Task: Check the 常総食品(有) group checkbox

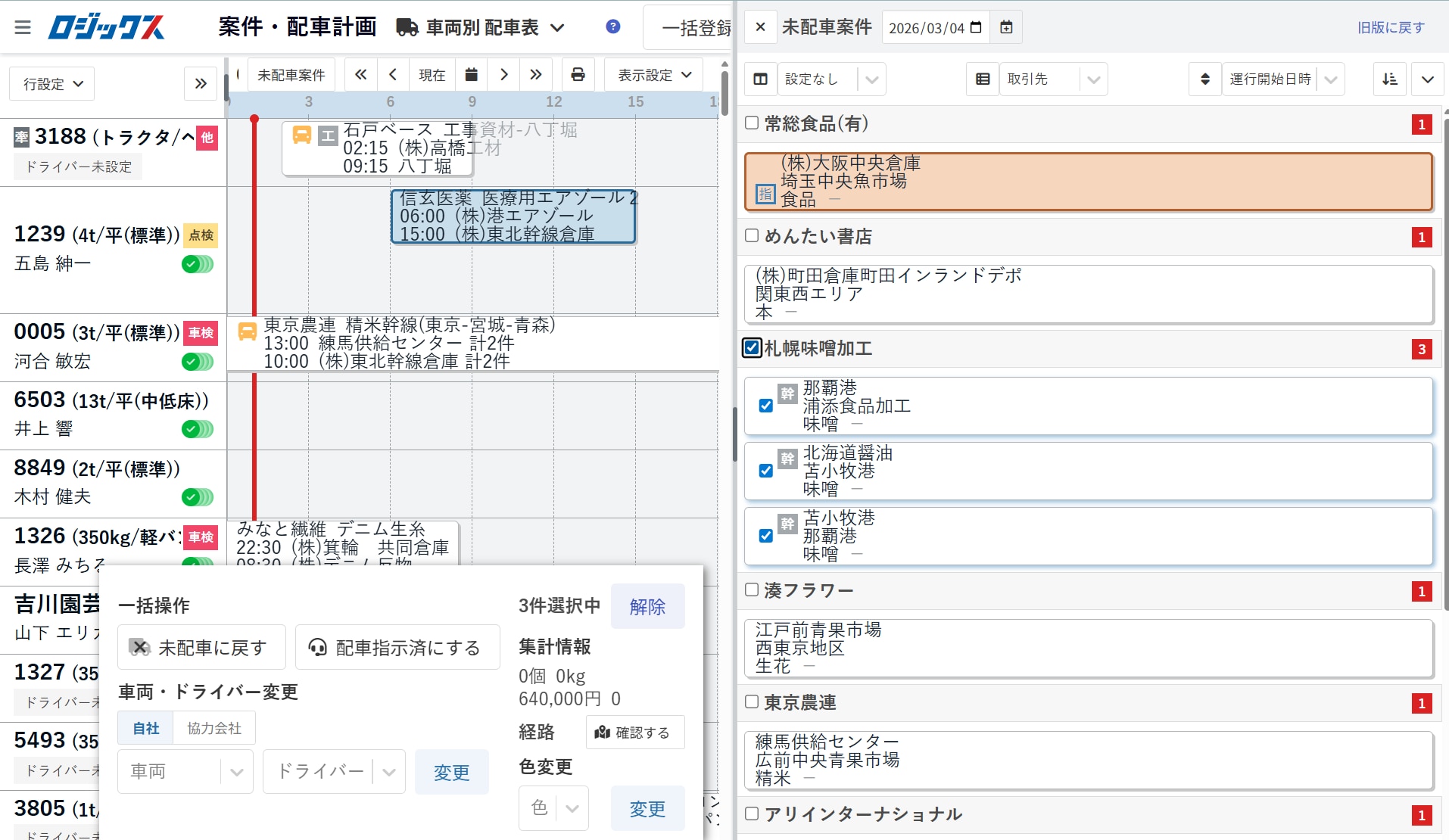Action: (752, 123)
